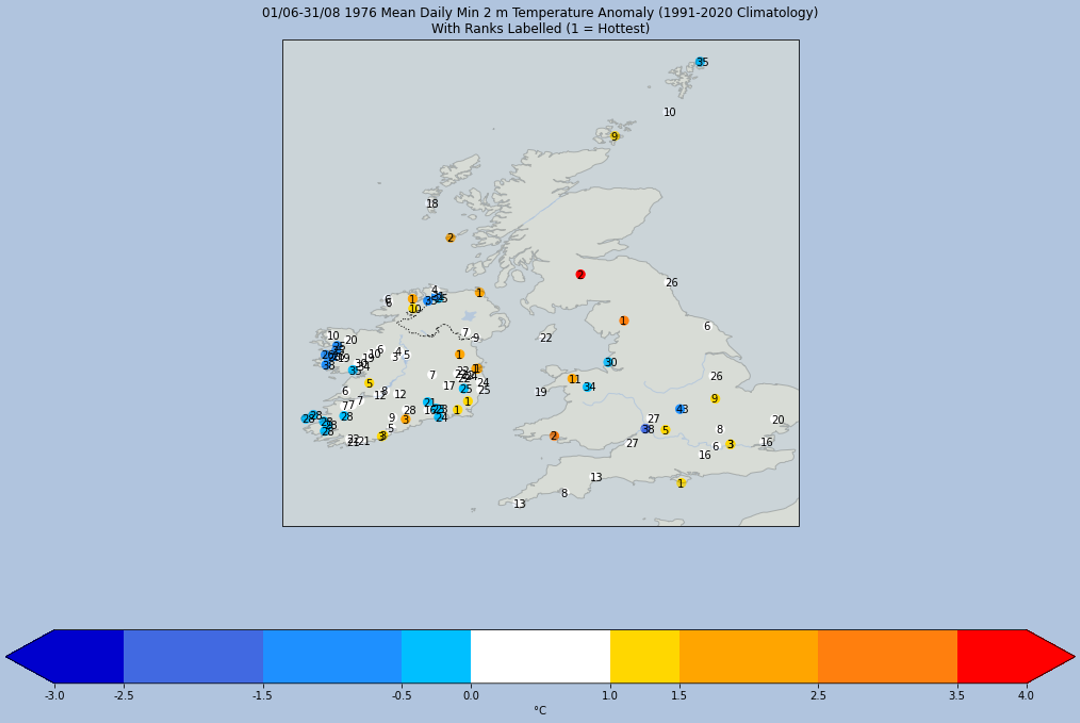This screenshot has height=723, width=1080.
Task: Click the red station marker ranked 2 in Scotland
Action: [581, 275]
